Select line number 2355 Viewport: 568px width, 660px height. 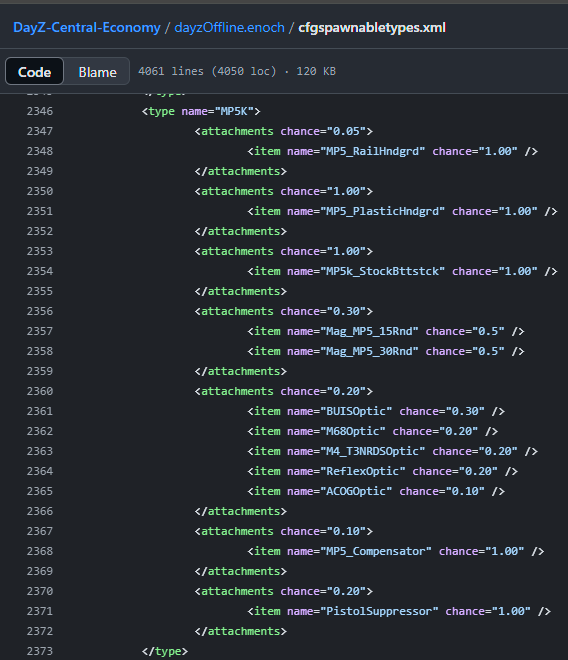(40, 291)
